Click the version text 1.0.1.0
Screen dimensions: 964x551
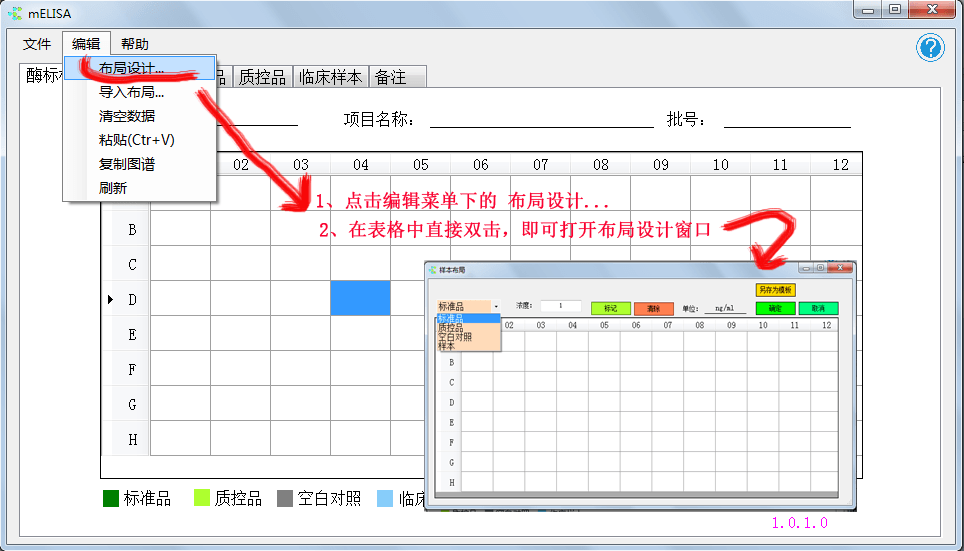(799, 523)
